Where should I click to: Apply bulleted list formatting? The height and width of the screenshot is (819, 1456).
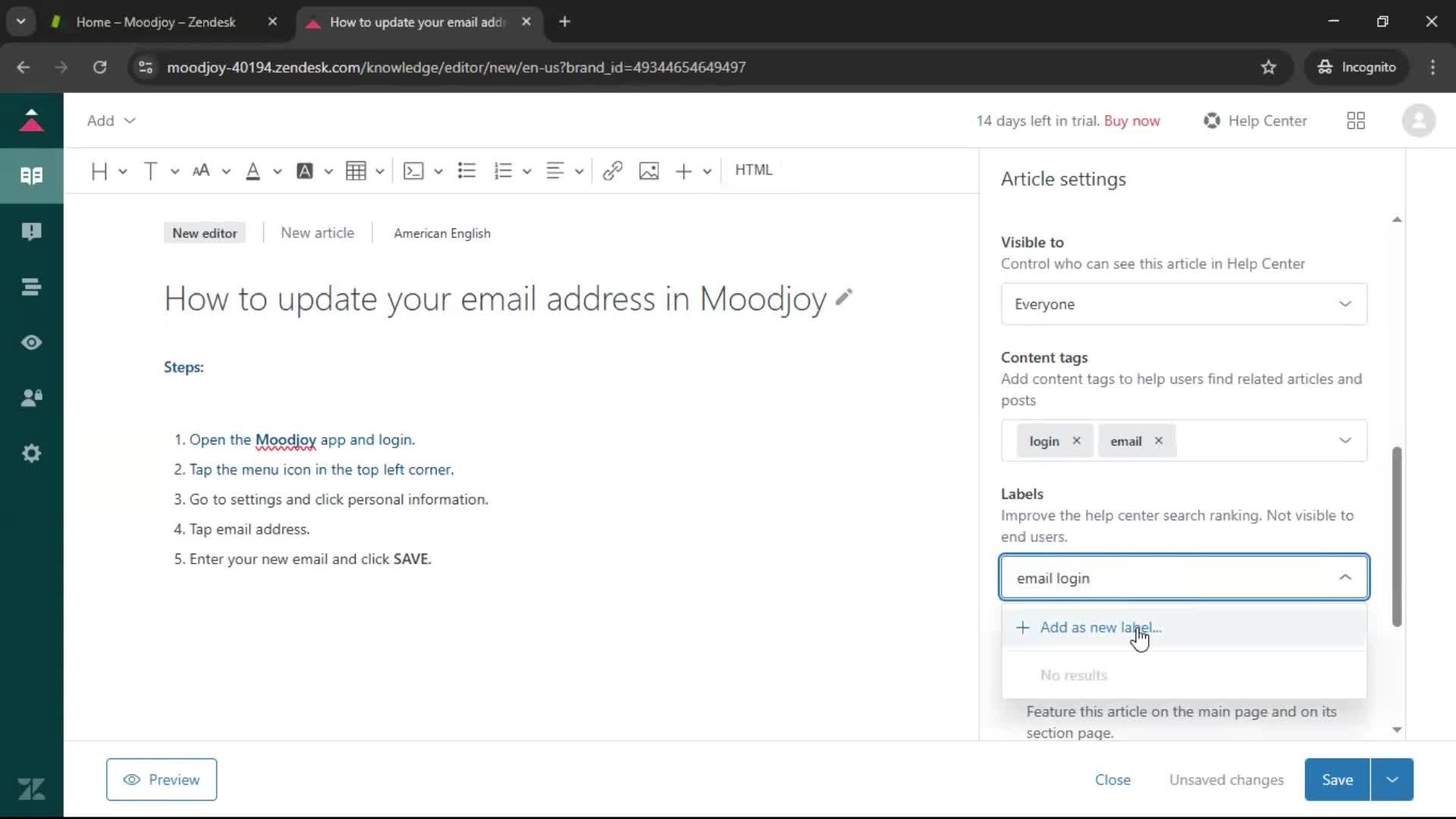(x=467, y=171)
